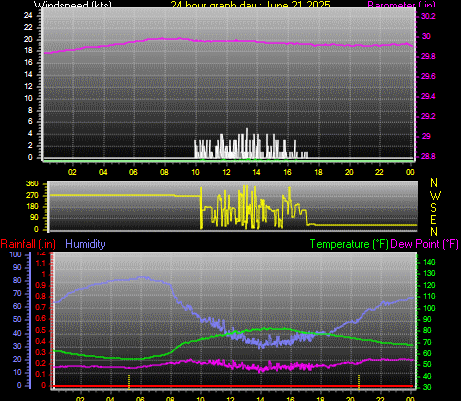Screen dimensions: 461x401
Task: Click the 24 hour graph date title
Action: pos(251,4)
